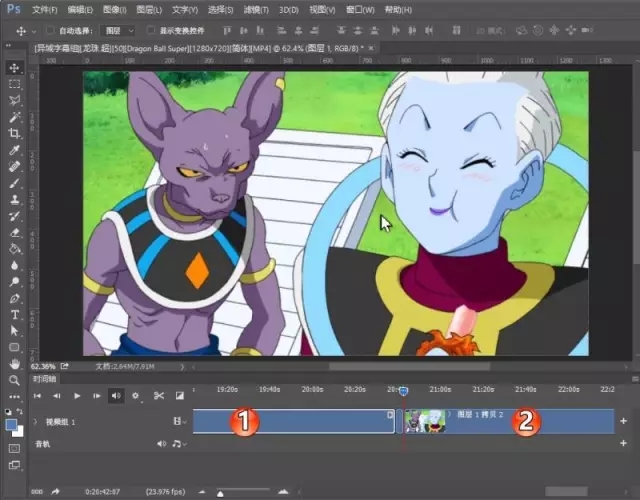Select the Eyedropper tool
Screen dimensions: 640x500
click(14, 150)
